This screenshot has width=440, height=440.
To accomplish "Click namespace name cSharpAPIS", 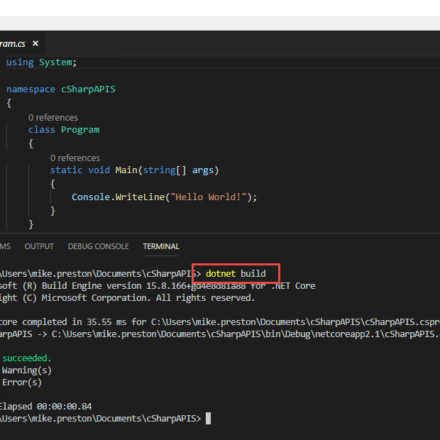I will click(x=88, y=89).
